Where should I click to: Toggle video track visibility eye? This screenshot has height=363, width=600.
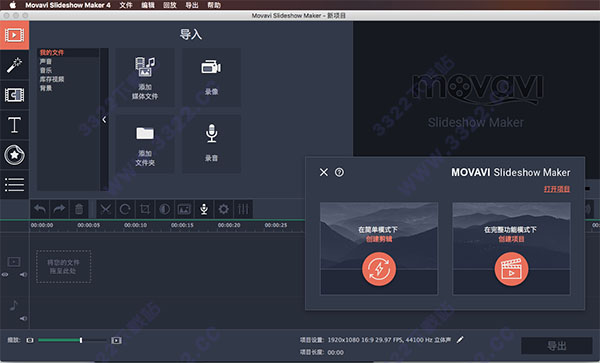point(5,275)
